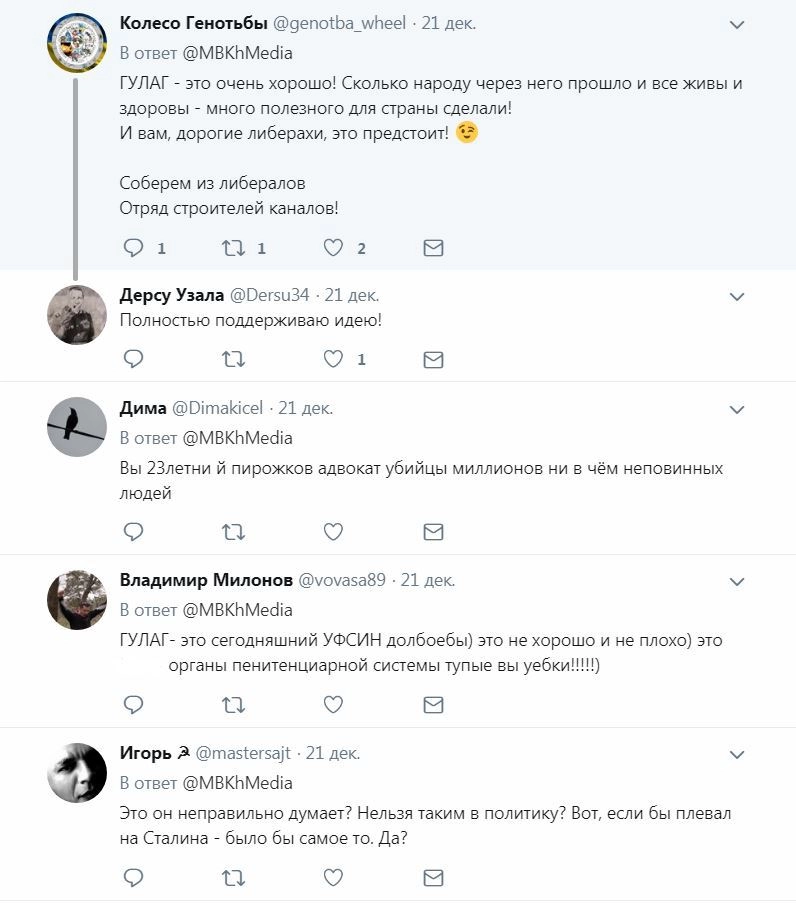The height and width of the screenshot is (904, 796).
Task: Open the 21 дек. timestamp on Игорь's tweet
Action: point(333,753)
